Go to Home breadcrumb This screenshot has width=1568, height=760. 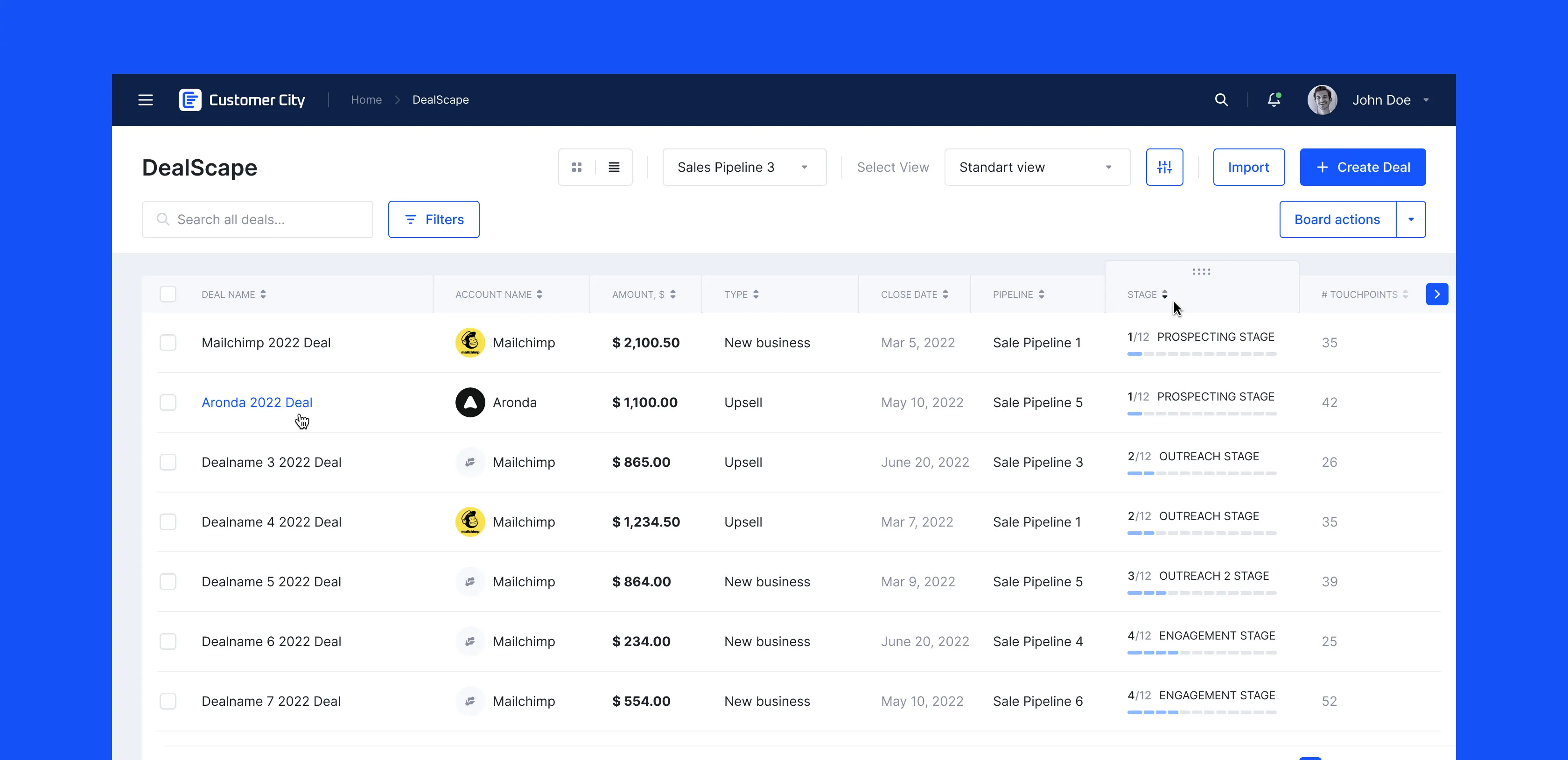click(366, 100)
